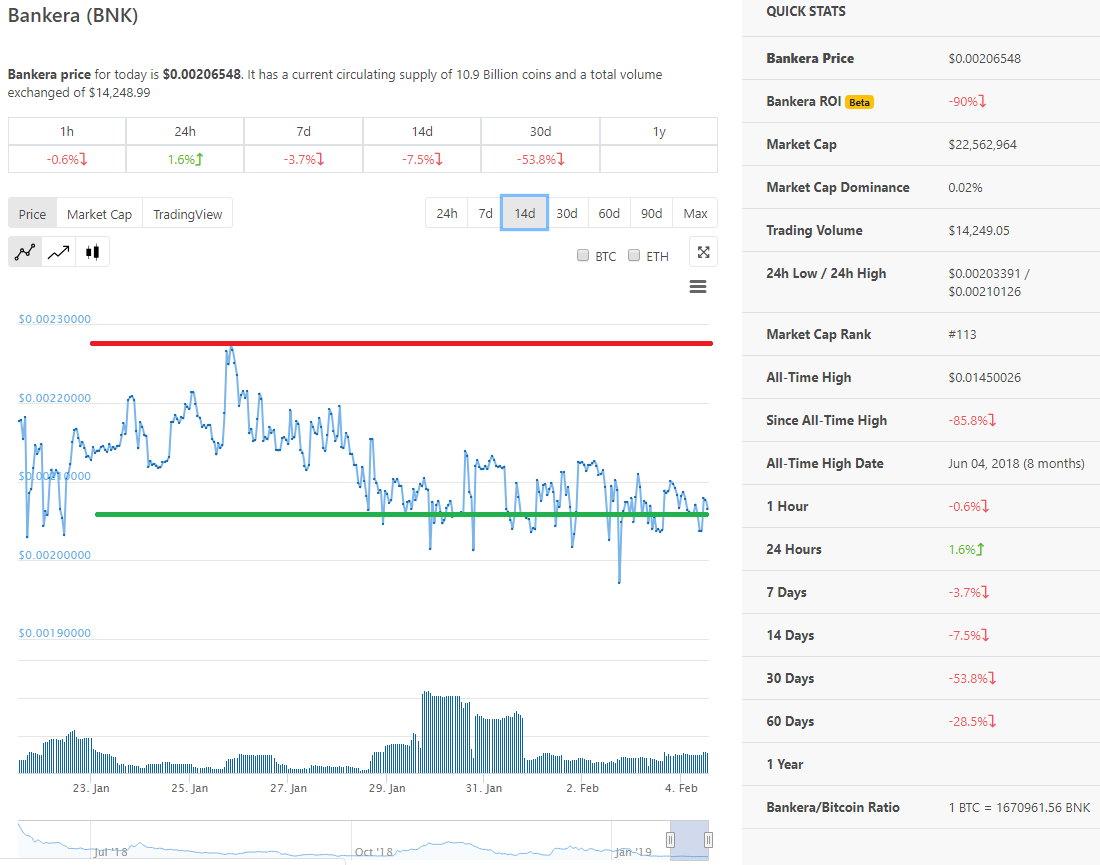Grab the right navigator range handle
This screenshot has height=865, width=1100.
709,840
